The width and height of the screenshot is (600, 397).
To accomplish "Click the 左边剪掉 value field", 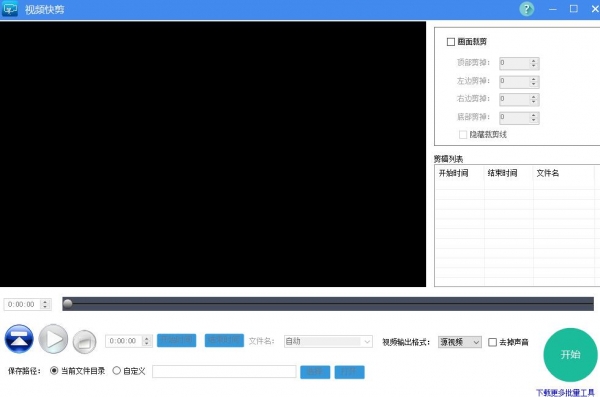I will point(514,81).
